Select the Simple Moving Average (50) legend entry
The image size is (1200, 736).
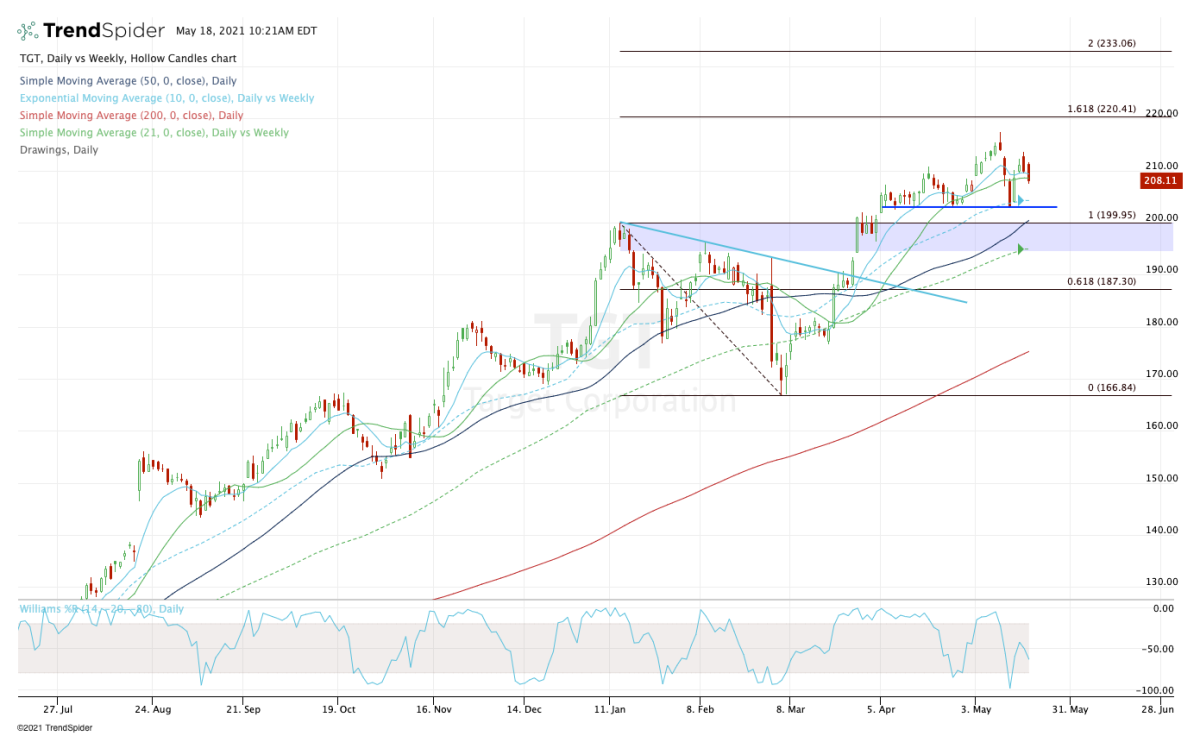tap(128, 81)
